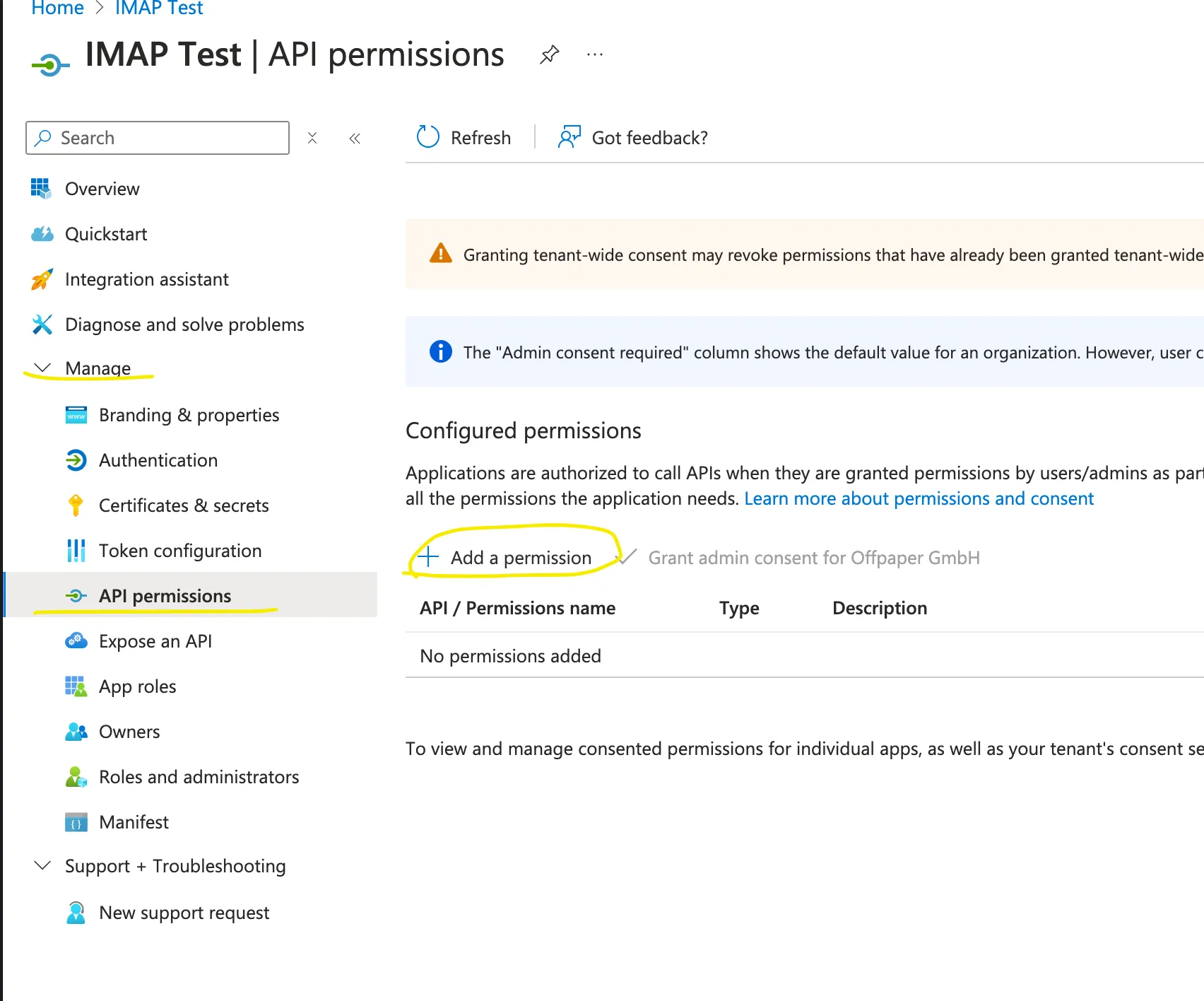Open the Authentication menu item
This screenshot has width=1204, height=1001.
158,460
